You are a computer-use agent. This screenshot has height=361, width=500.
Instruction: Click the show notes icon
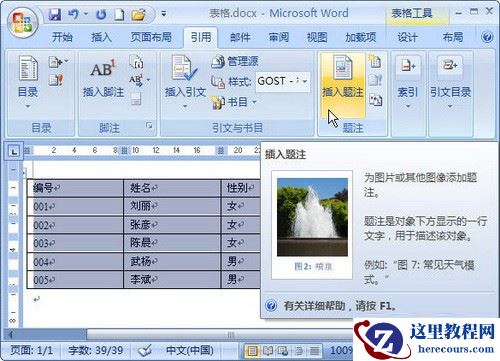coord(136,99)
